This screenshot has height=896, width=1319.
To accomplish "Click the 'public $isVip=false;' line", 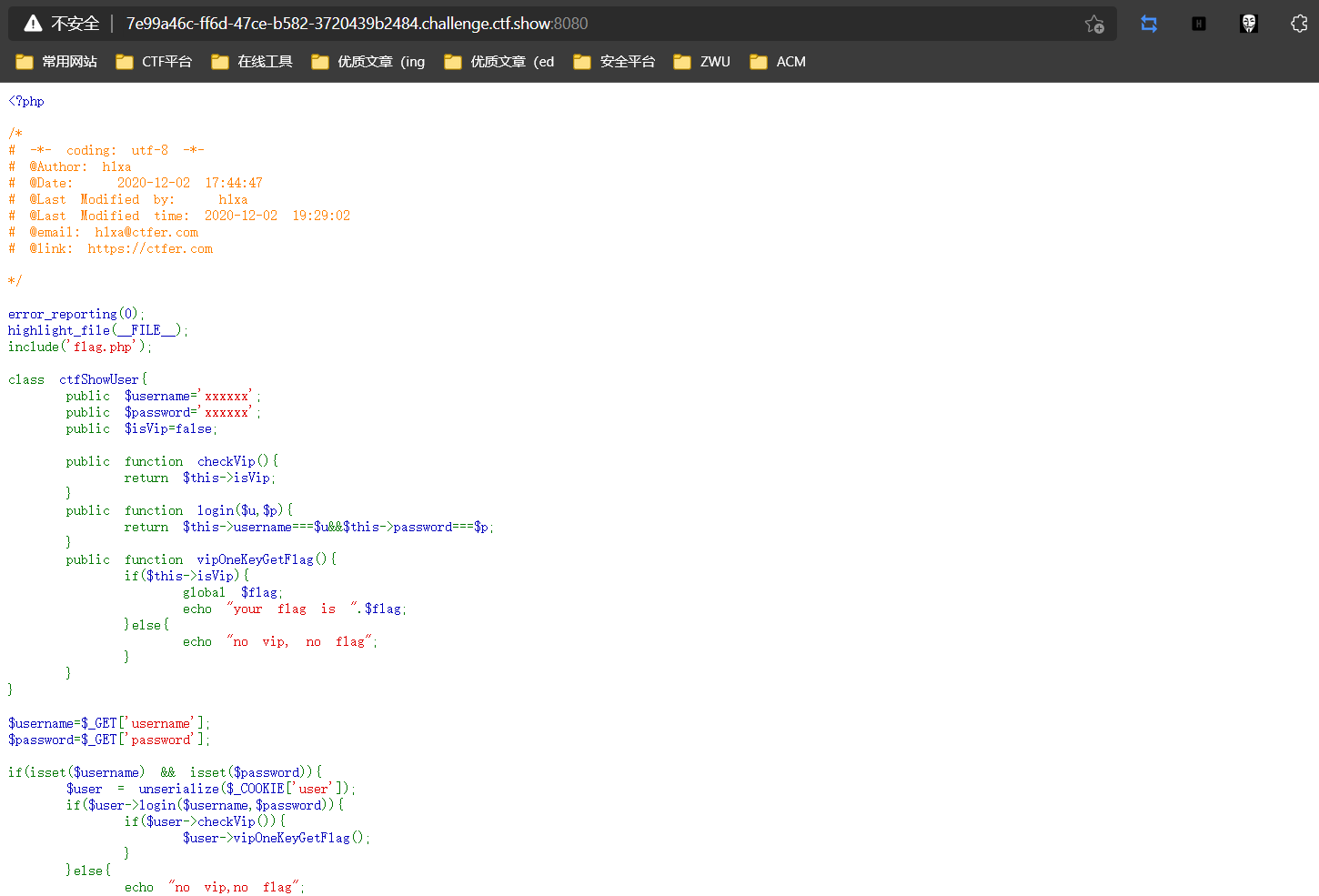I will (x=142, y=428).
